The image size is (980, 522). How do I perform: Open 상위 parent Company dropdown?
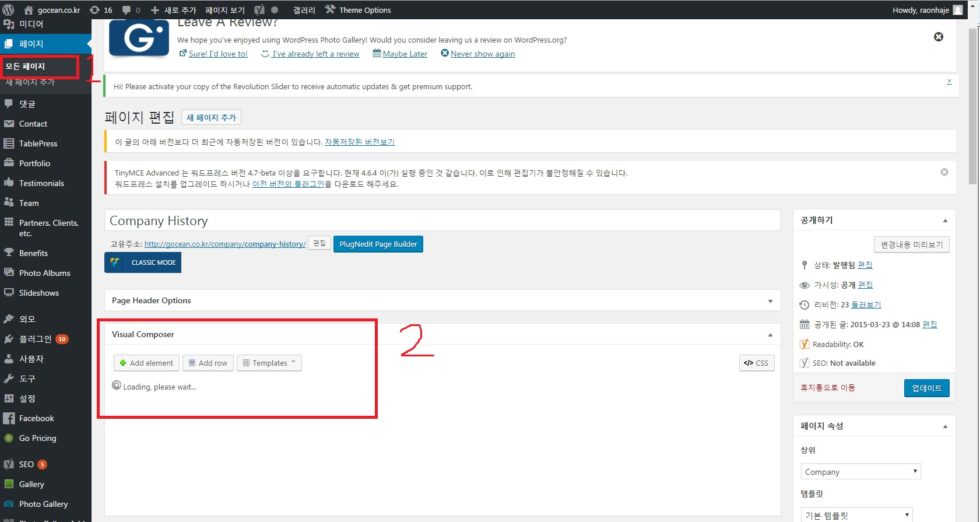click(861, 472)
